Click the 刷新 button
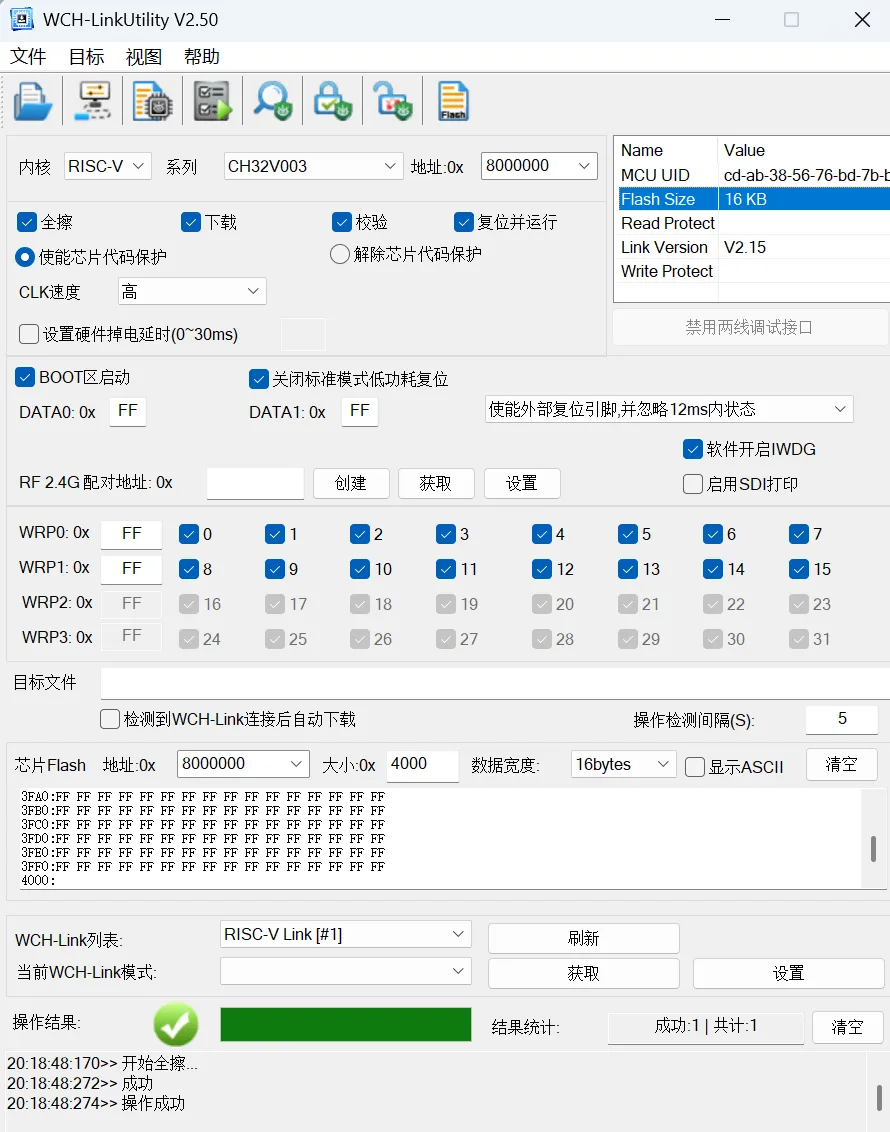Screen dimensions: 890x1132 pos(583,938)
